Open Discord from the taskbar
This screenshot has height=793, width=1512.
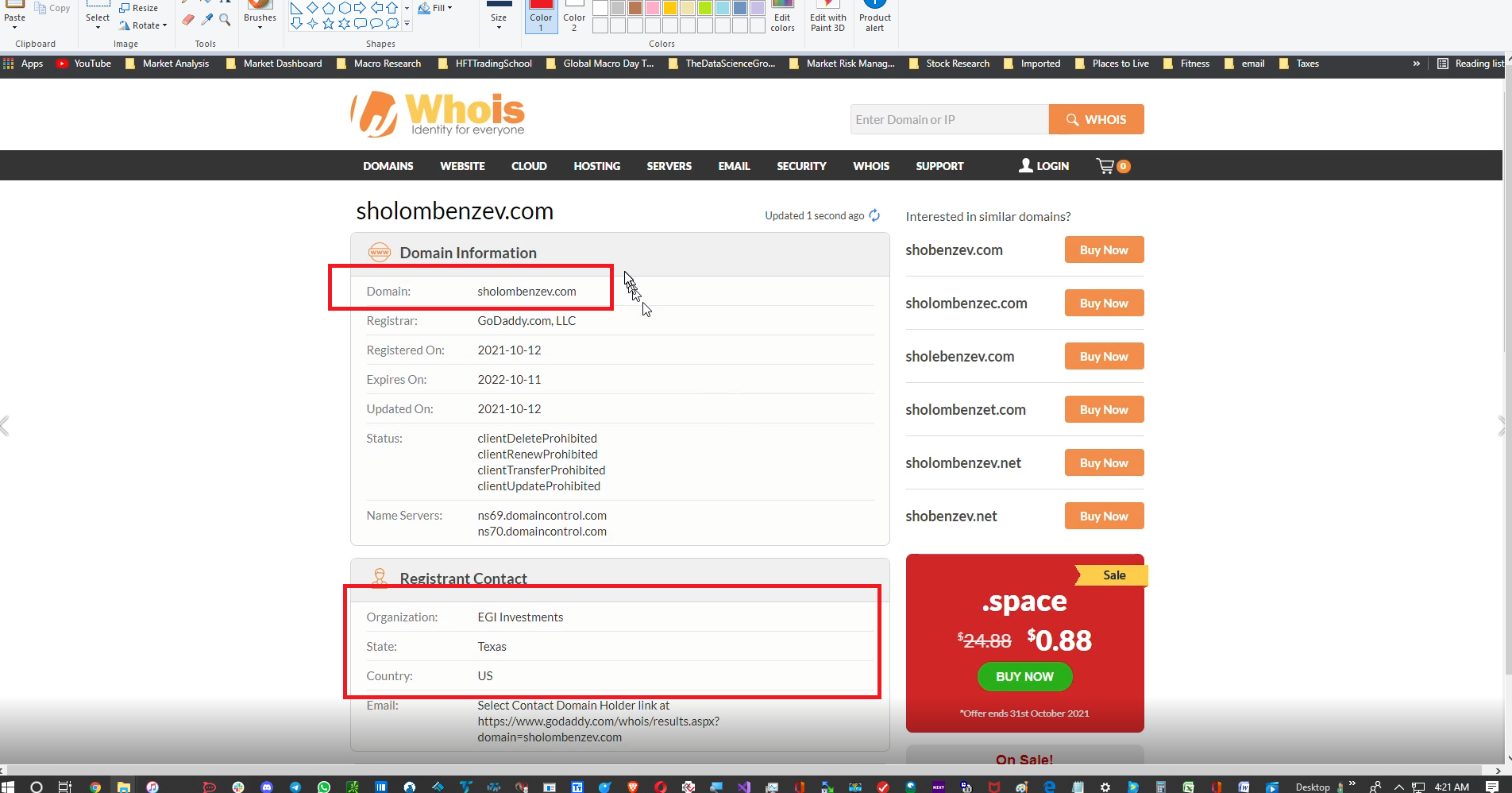(267, 787)
